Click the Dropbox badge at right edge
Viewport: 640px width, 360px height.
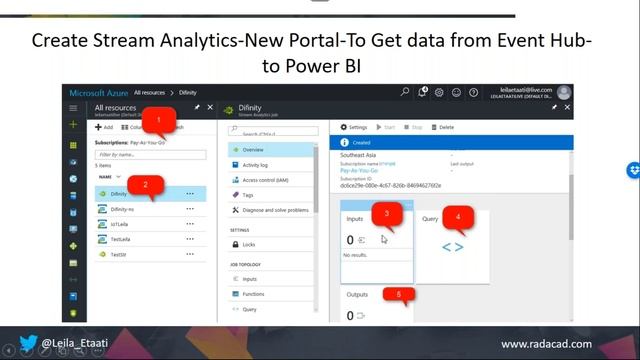(x=633, y=170)
